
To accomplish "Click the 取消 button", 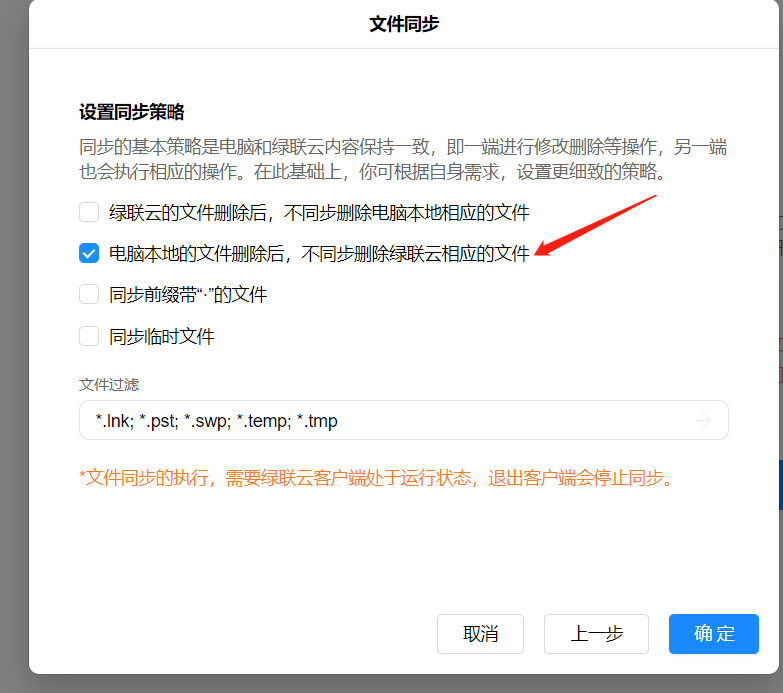I will coord(480,634).
